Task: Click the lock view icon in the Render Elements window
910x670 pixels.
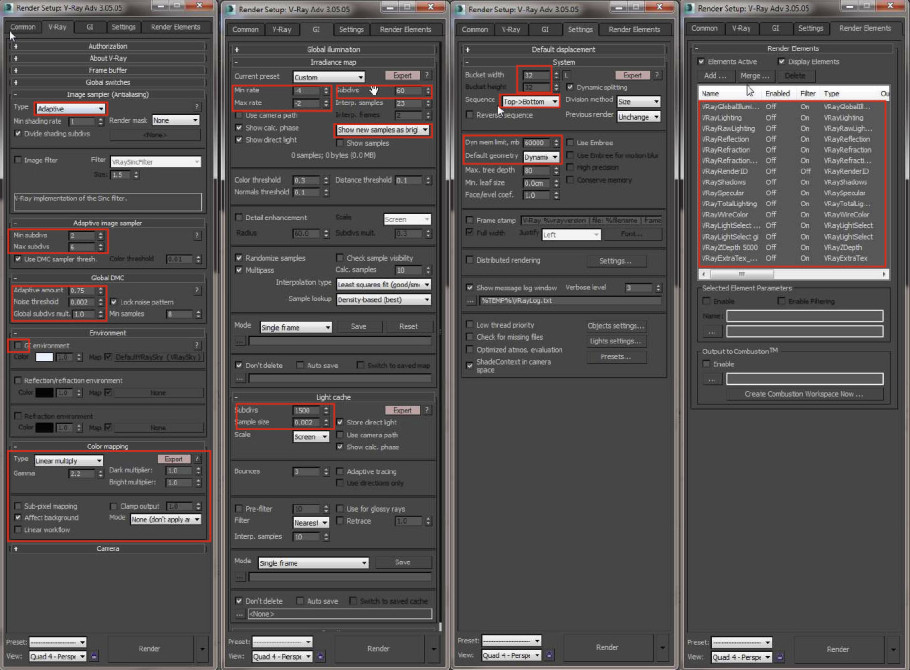Action: click(780, 657)
